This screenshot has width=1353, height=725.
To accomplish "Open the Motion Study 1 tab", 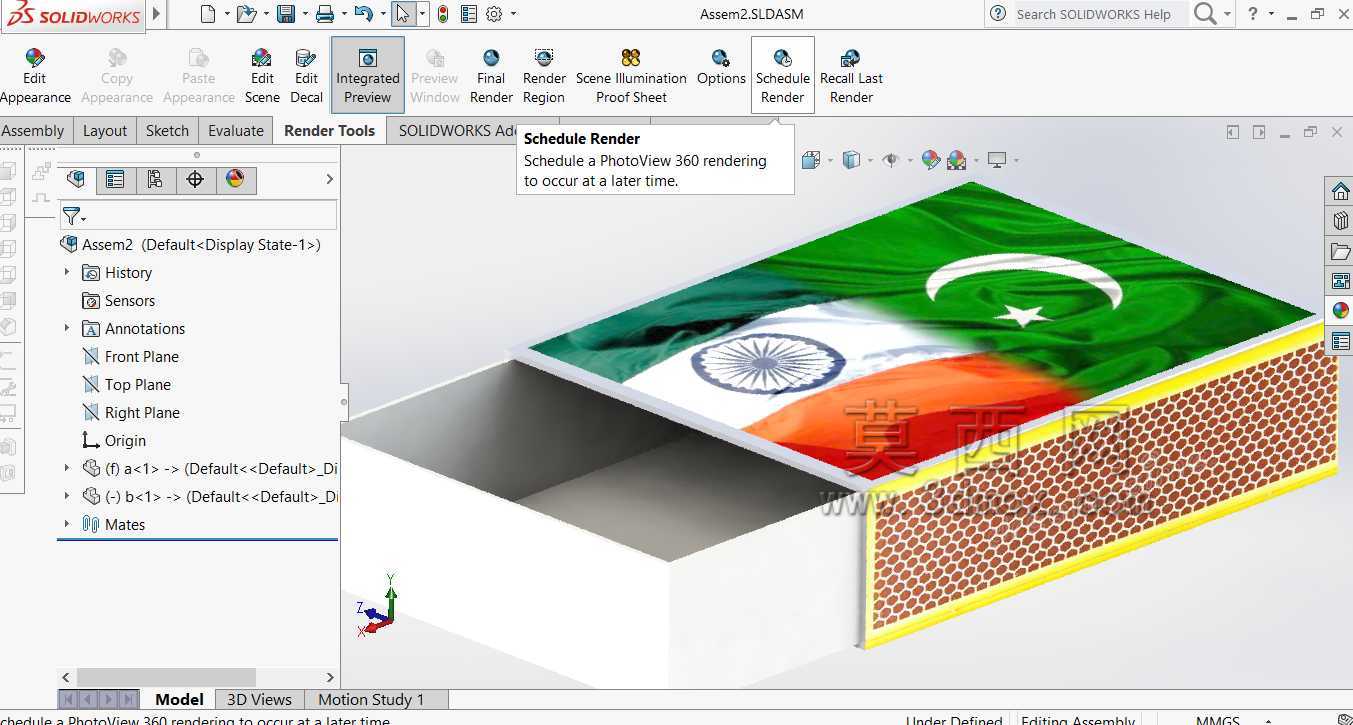I will [x=371, y=699].
